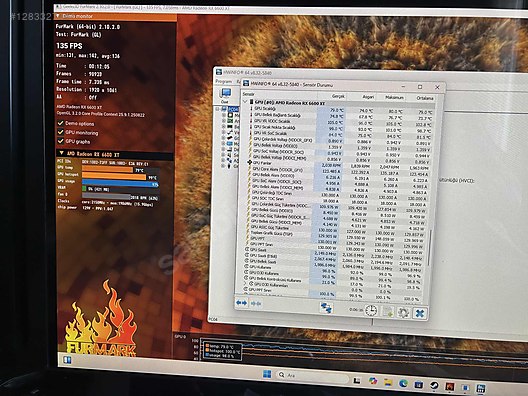Toggle the Demo options checkbox
528x396 pixels.
pos(61,123)
